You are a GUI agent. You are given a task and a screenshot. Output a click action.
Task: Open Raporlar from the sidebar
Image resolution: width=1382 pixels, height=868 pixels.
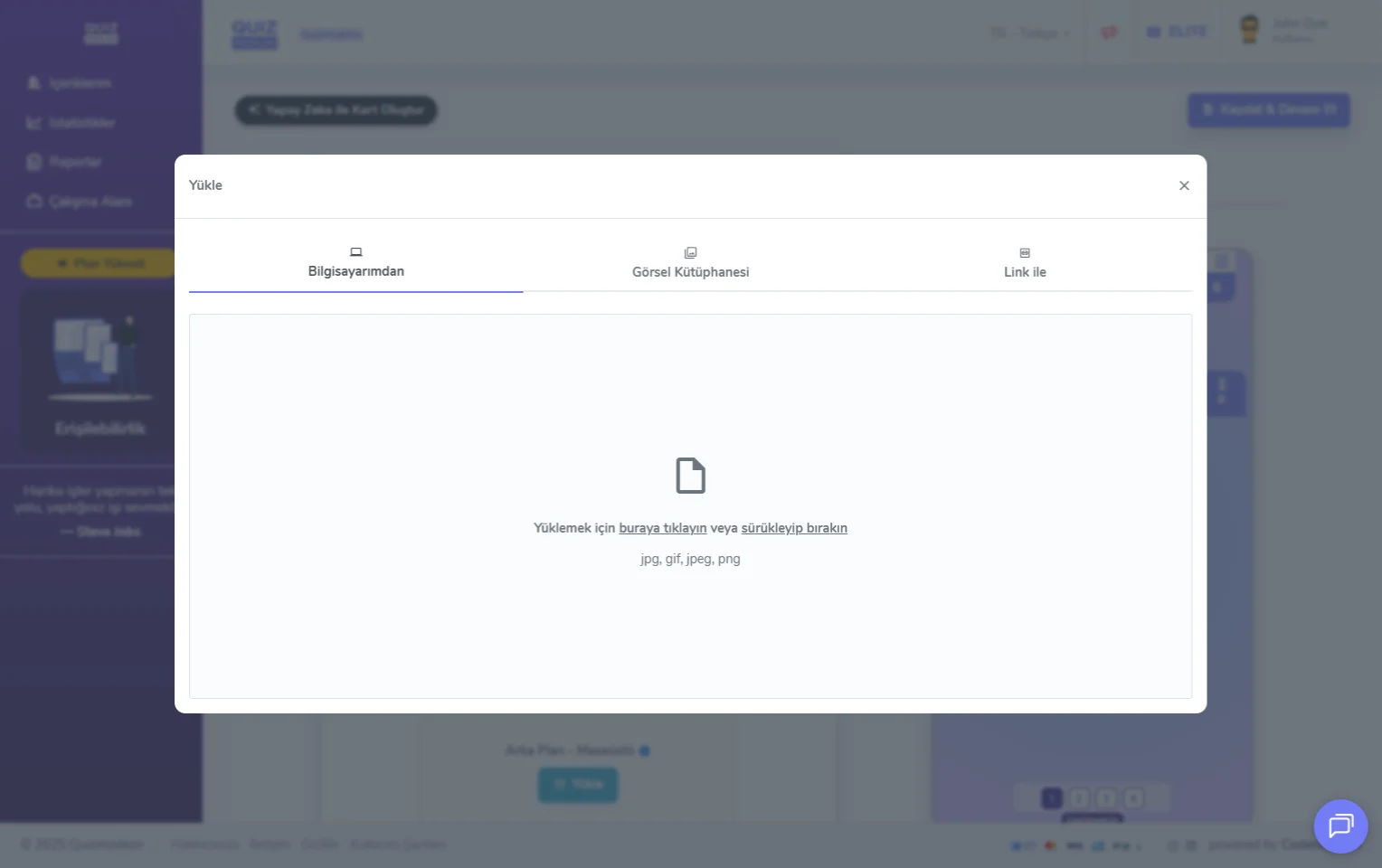[x=74, y=162]
